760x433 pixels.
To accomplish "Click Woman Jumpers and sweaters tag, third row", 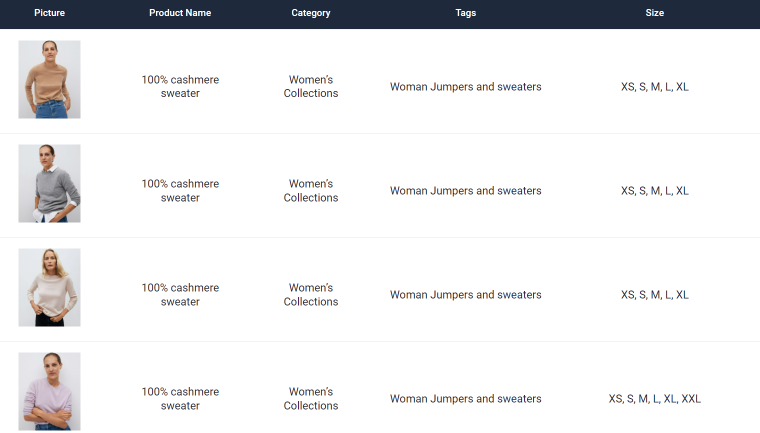I will [466, 295].
